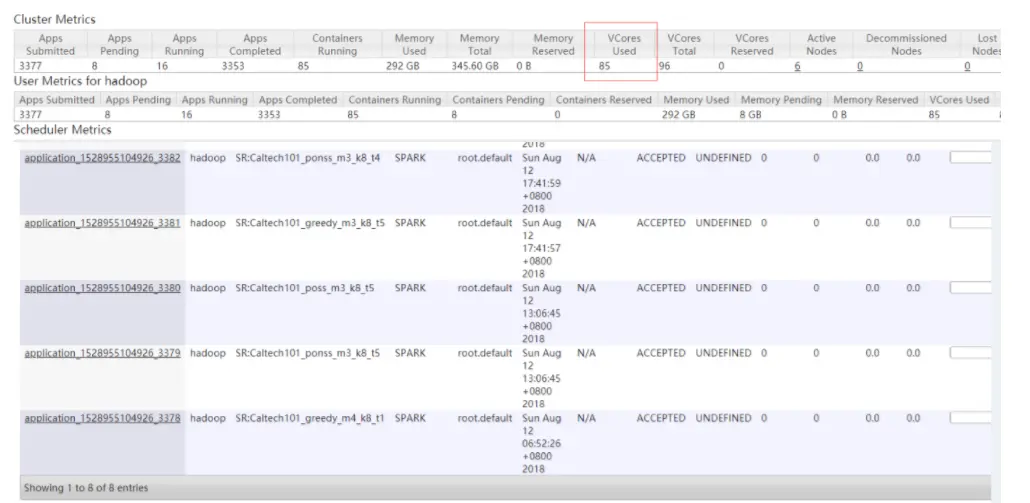Screen dimensions: 1030x503
Task: Select name SR:Caltech101_ponss_m3_k8_t5
Action: coord(307,353)
